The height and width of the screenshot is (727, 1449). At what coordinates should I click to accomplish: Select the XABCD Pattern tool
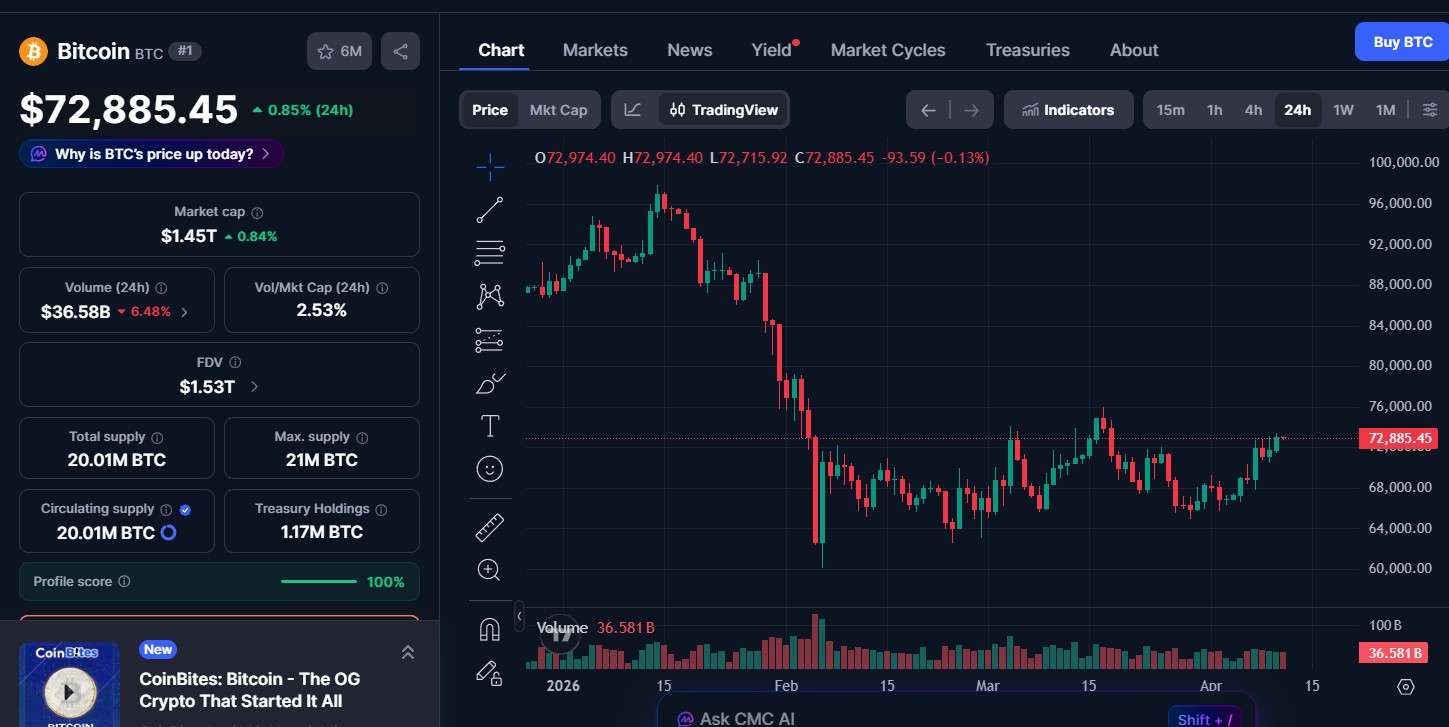(489, 296)
